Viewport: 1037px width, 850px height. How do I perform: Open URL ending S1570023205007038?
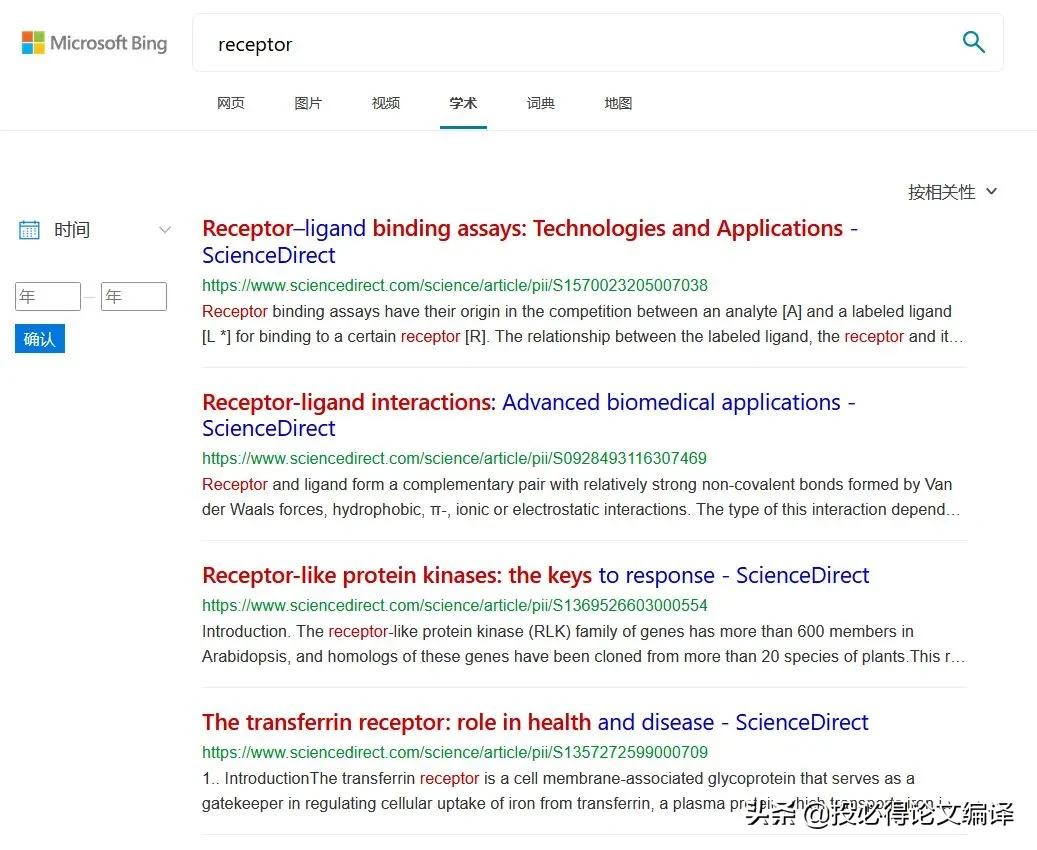454,285
